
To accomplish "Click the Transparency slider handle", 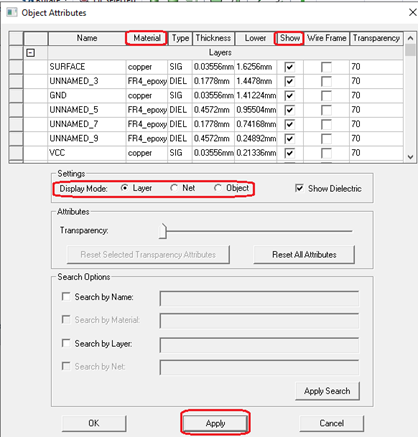I will (x=163, y=231).
